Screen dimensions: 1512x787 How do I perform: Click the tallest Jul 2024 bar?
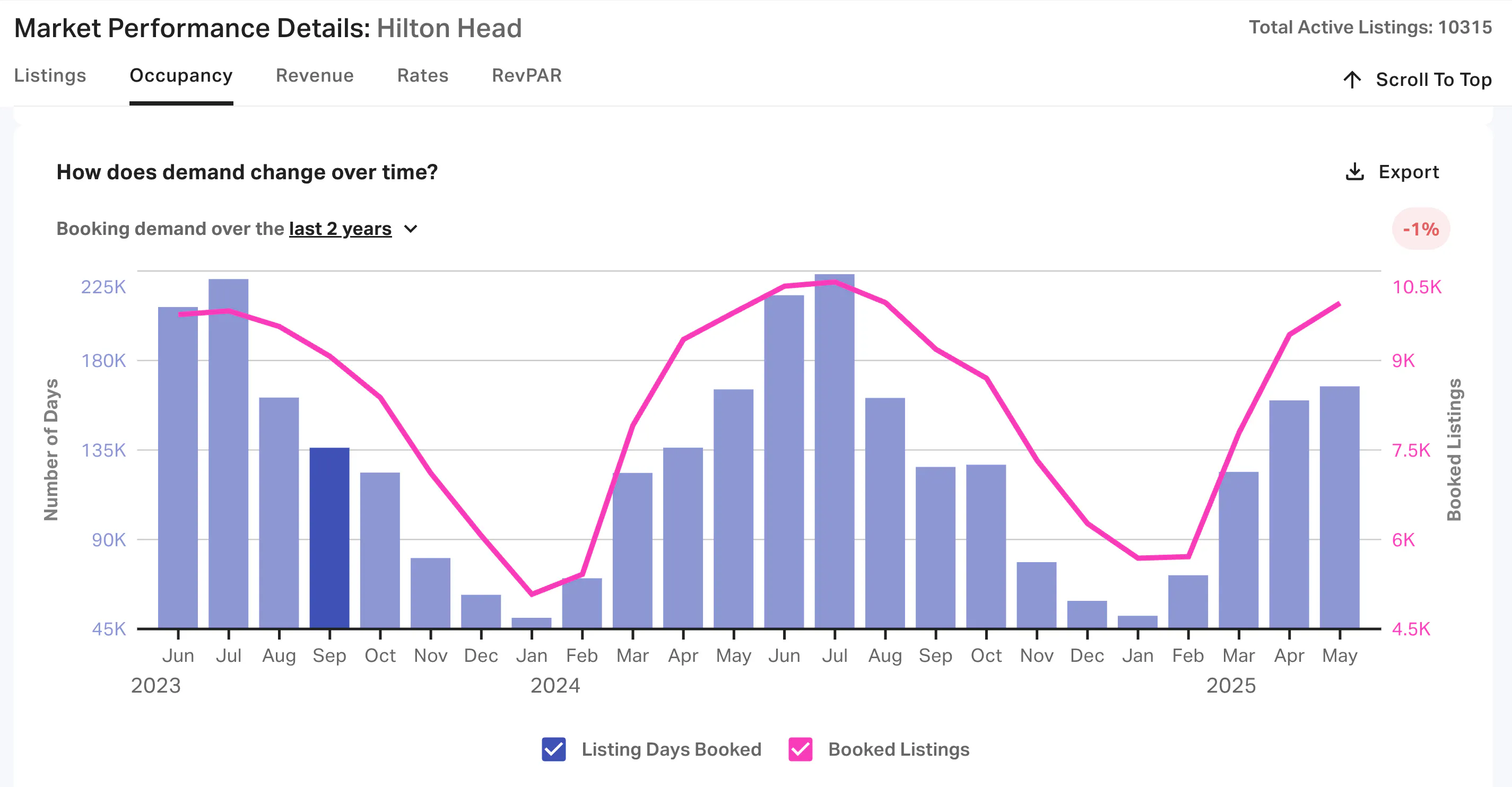[834, 451]
